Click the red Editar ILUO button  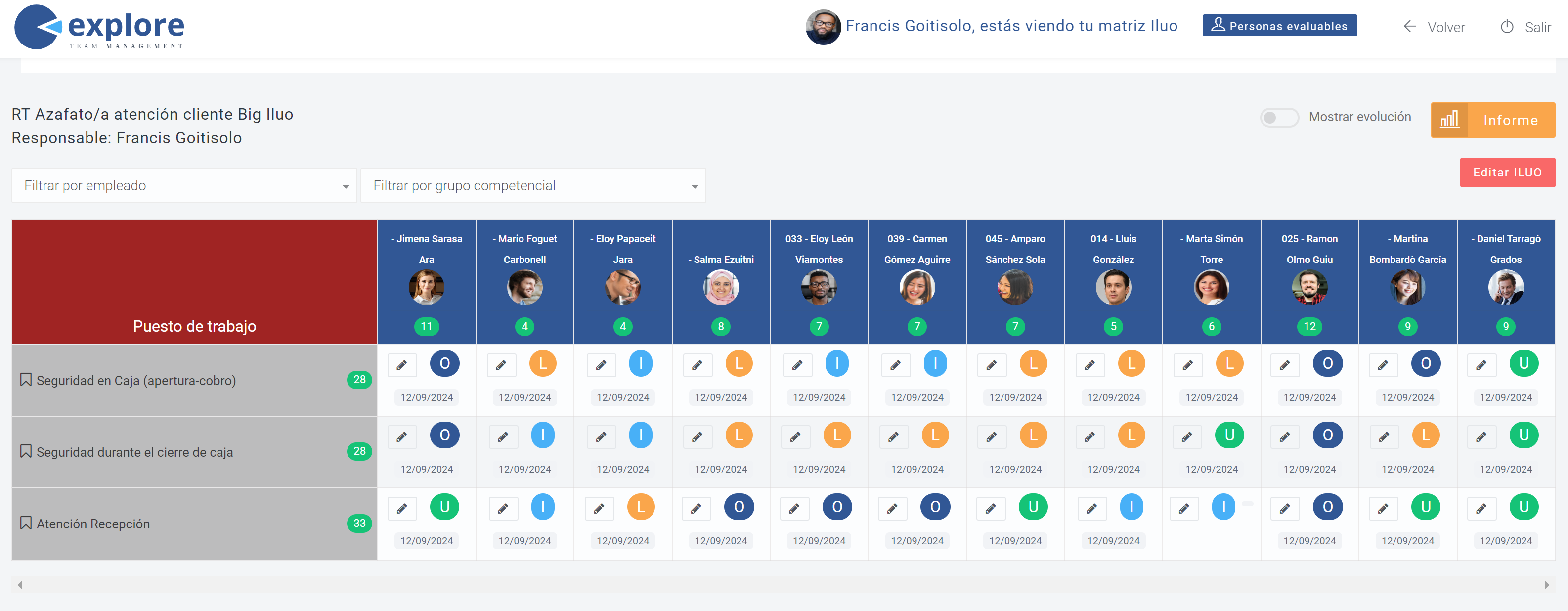[x=1507, y=172]
